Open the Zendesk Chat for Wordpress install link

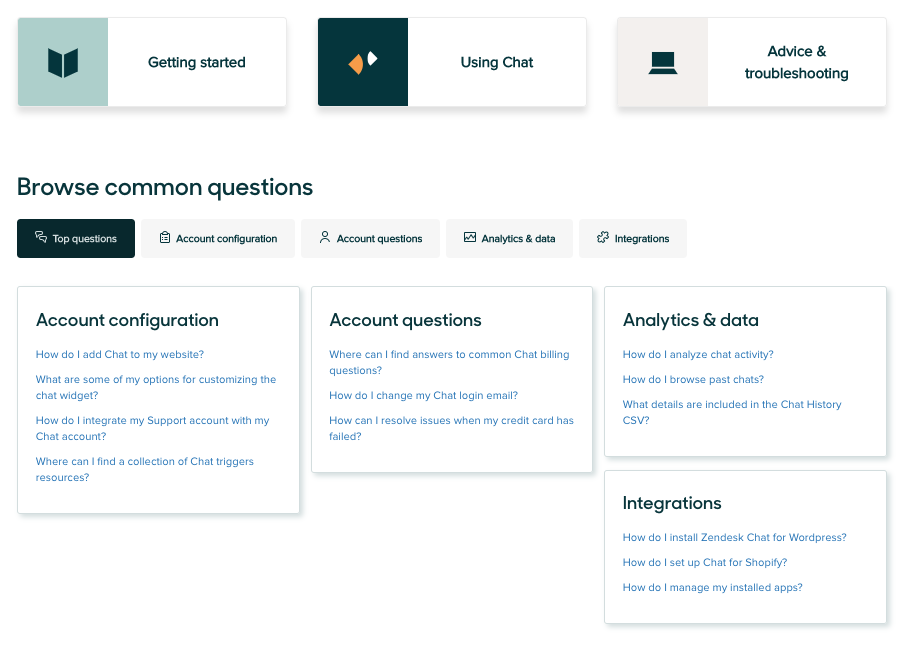(x=734, y=537)
